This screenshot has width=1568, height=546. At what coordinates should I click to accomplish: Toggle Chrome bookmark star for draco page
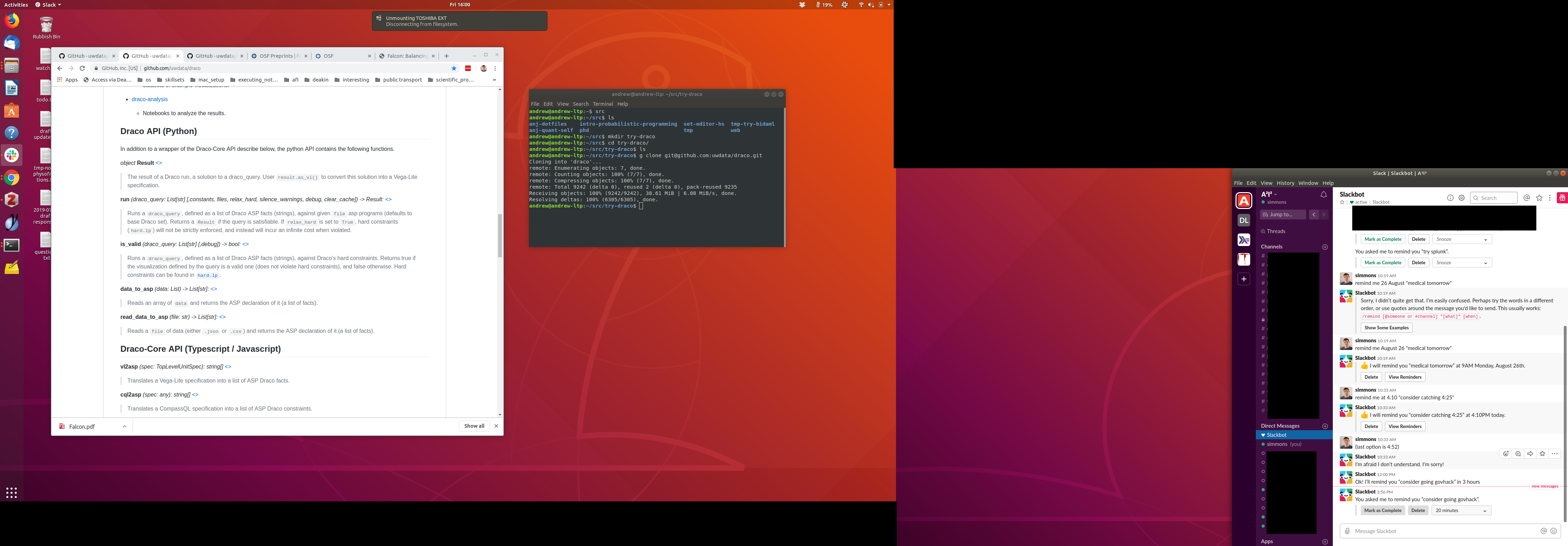(454, 68)
